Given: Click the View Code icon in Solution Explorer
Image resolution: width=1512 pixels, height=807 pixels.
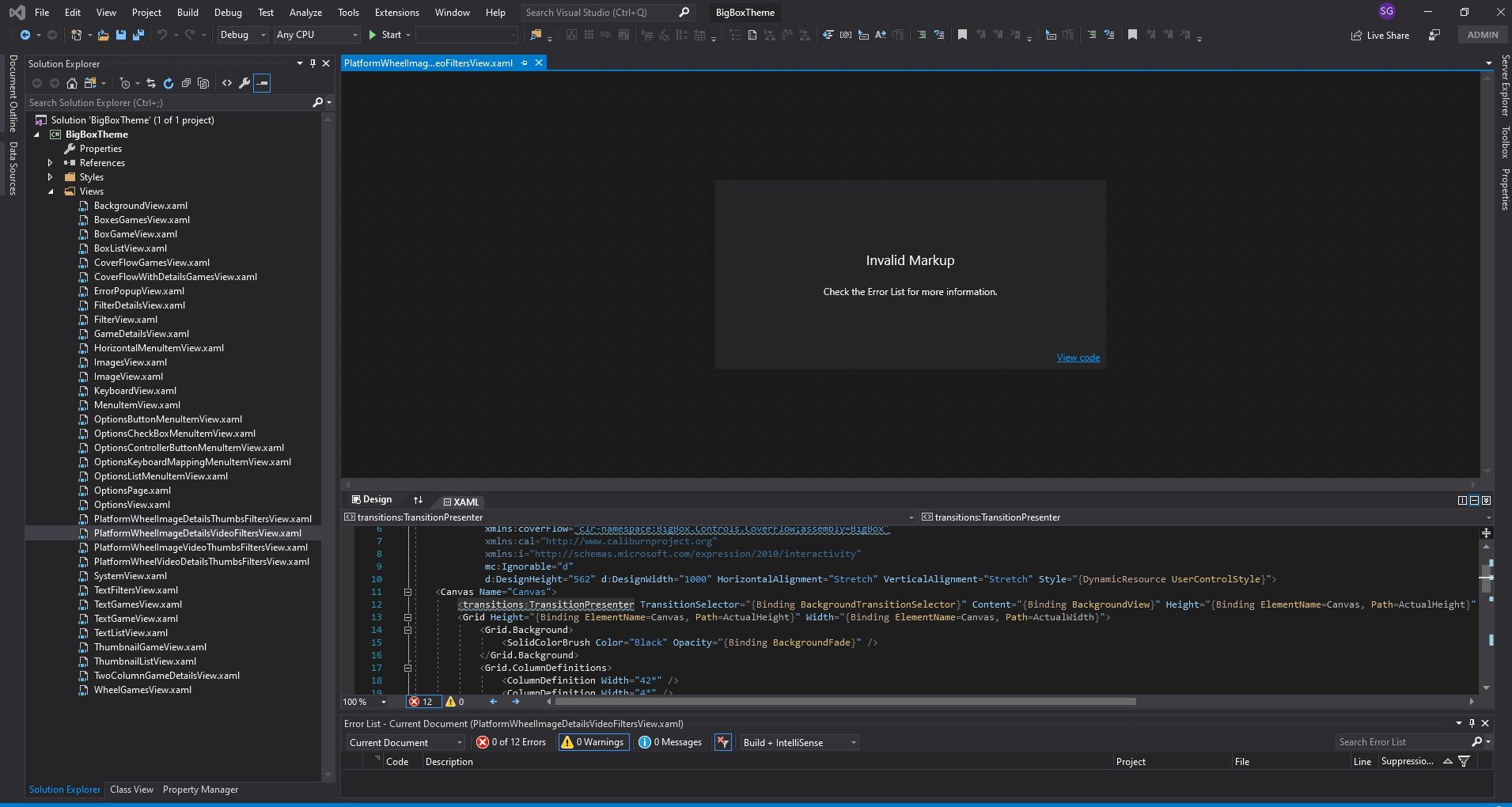Looking at the screenshot, I should pos(227,83).
